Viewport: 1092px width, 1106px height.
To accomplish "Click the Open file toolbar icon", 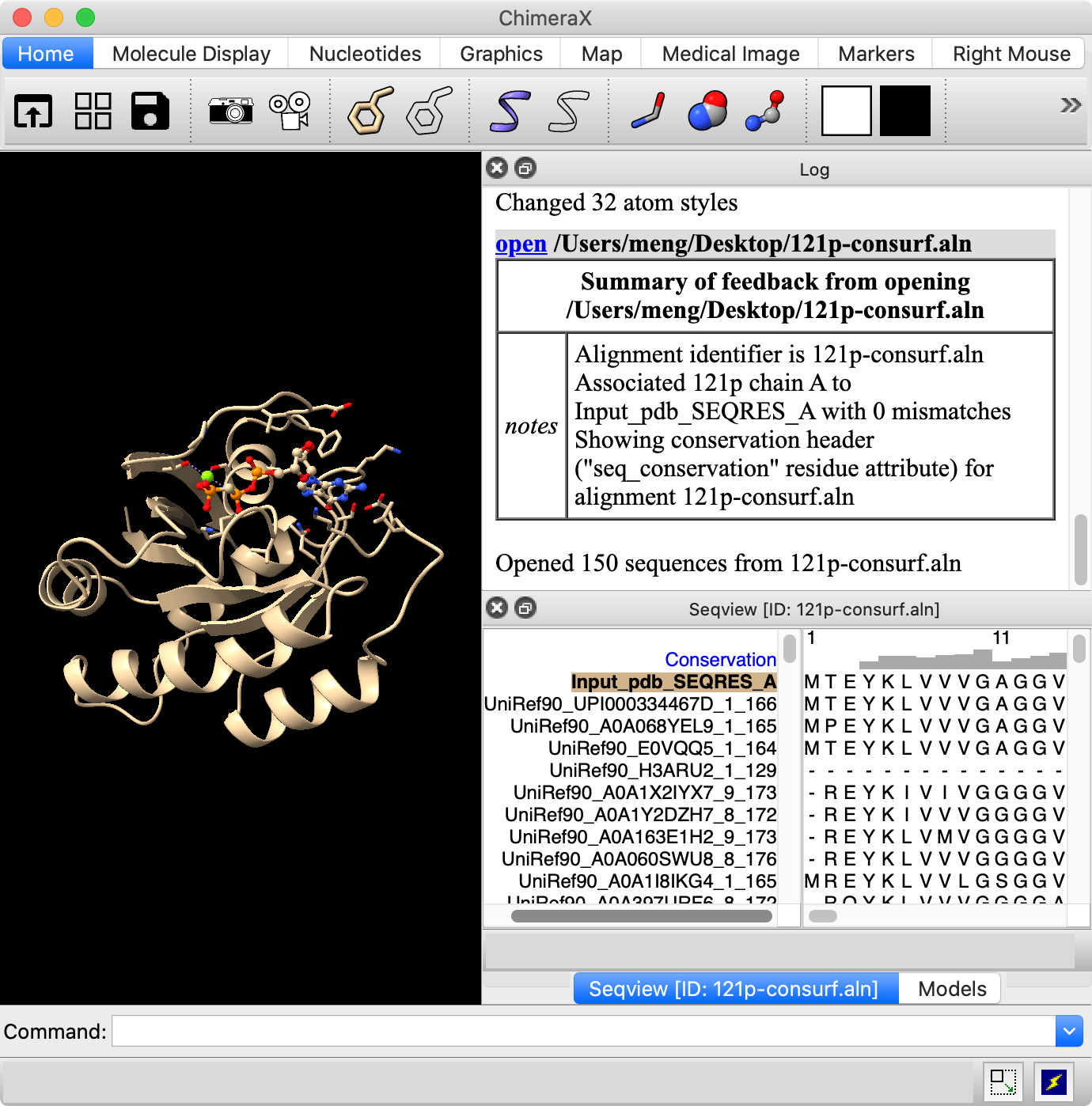I will pyautogui.click(x=33, y=111).
